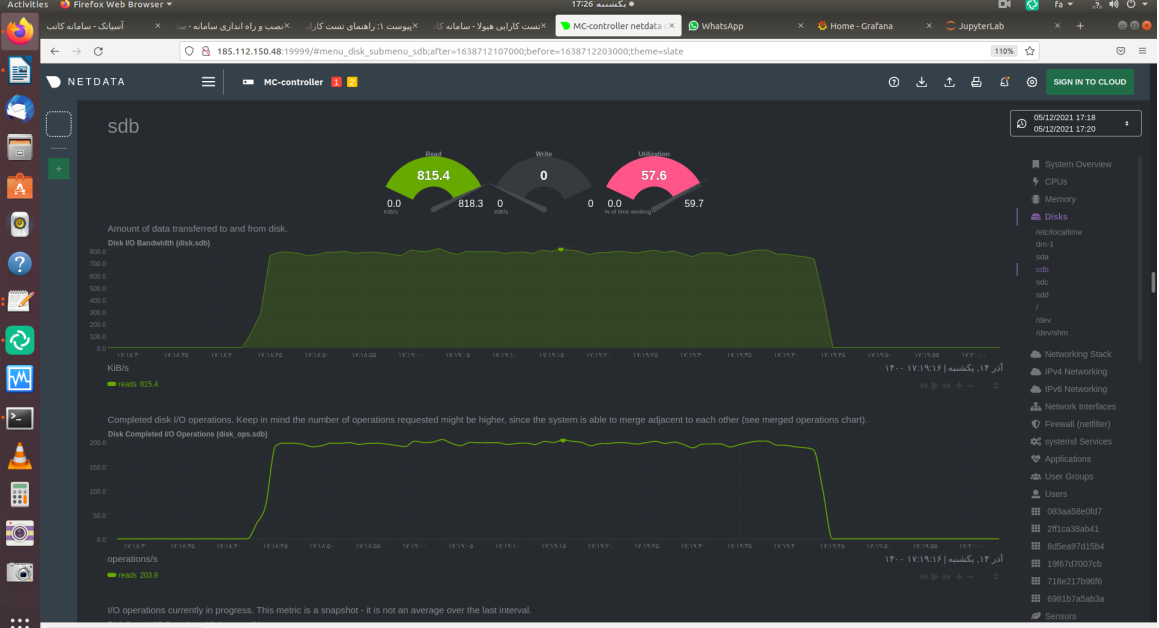
Task: Zoom in the Disk I/O Bandwidth chart
Action: coord(959,386)
